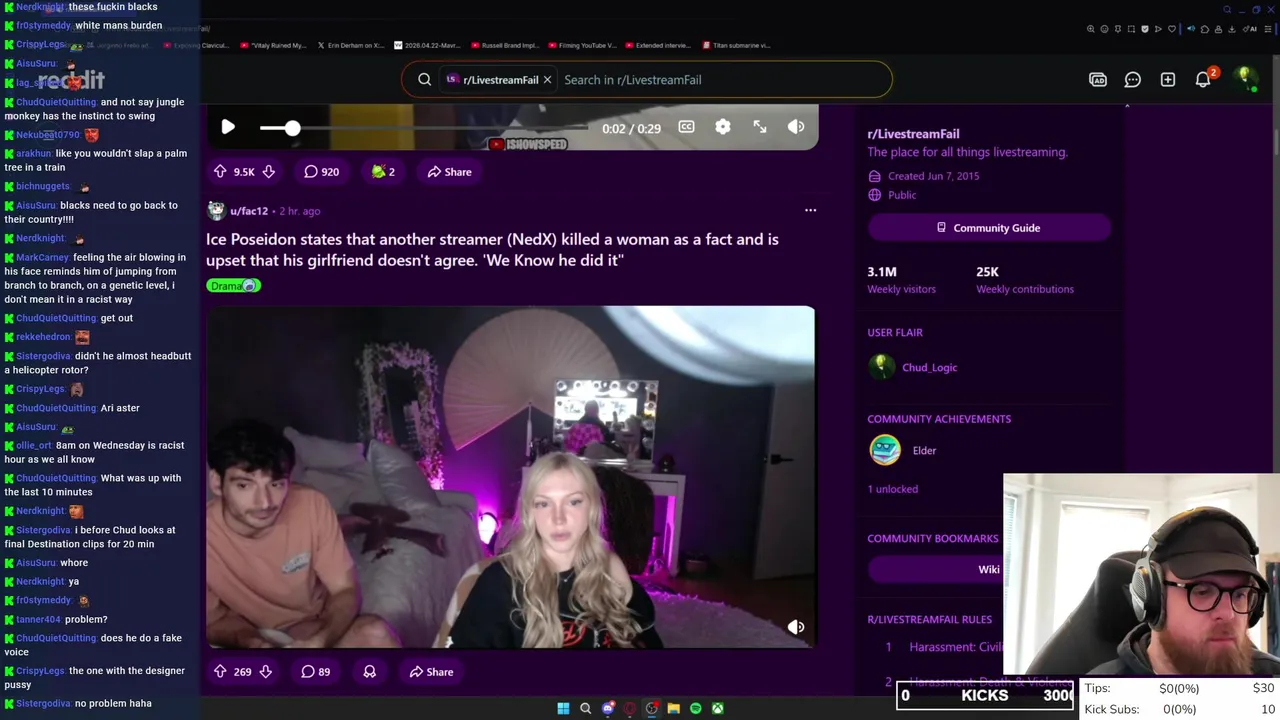Screen dimensions: 1280x720
Task: Switch to the Erin Derham on X tab
Action: [350, 45]
